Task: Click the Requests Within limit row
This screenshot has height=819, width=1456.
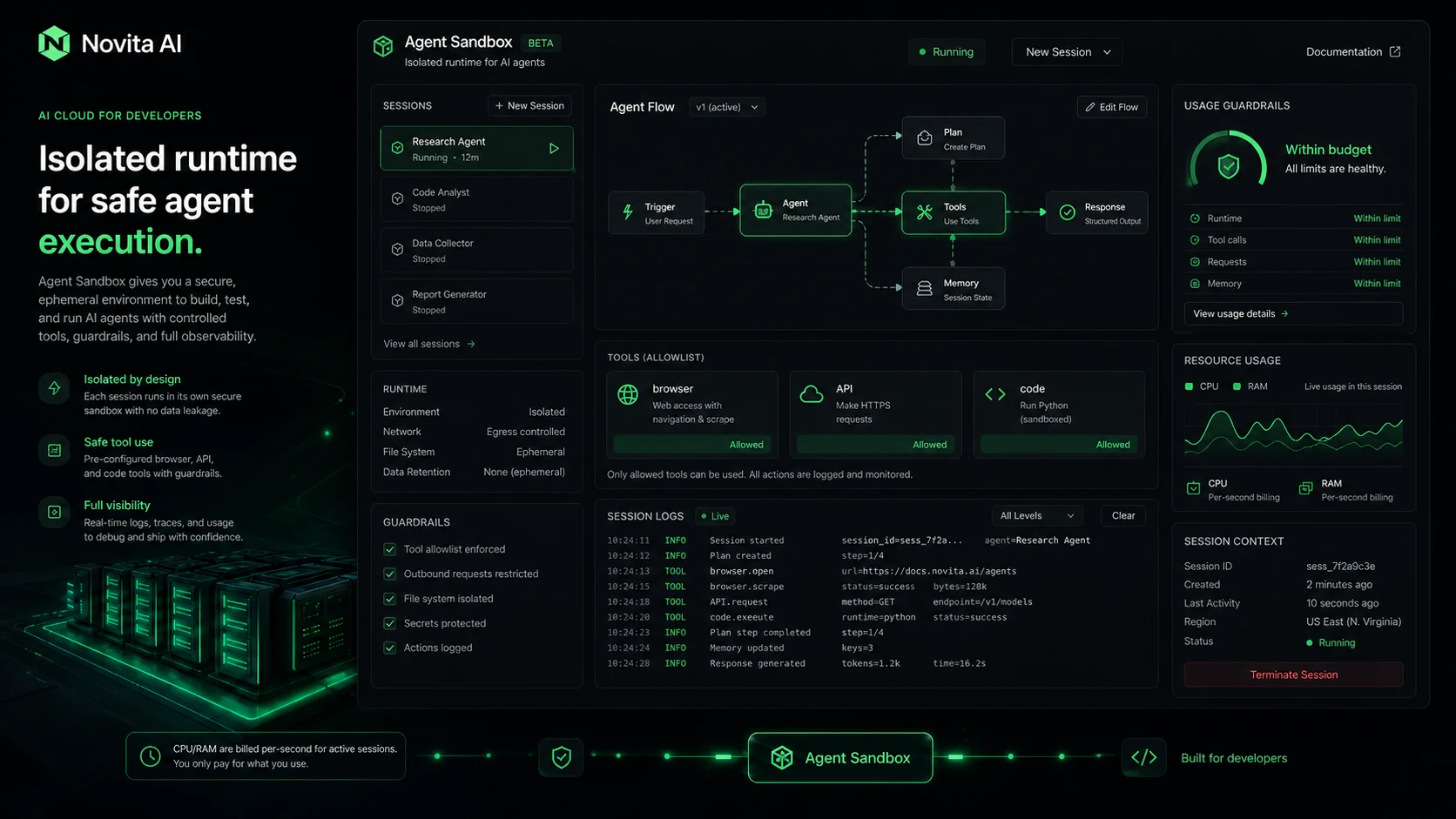Action: pyautogui.click(x=1295, y=262)
